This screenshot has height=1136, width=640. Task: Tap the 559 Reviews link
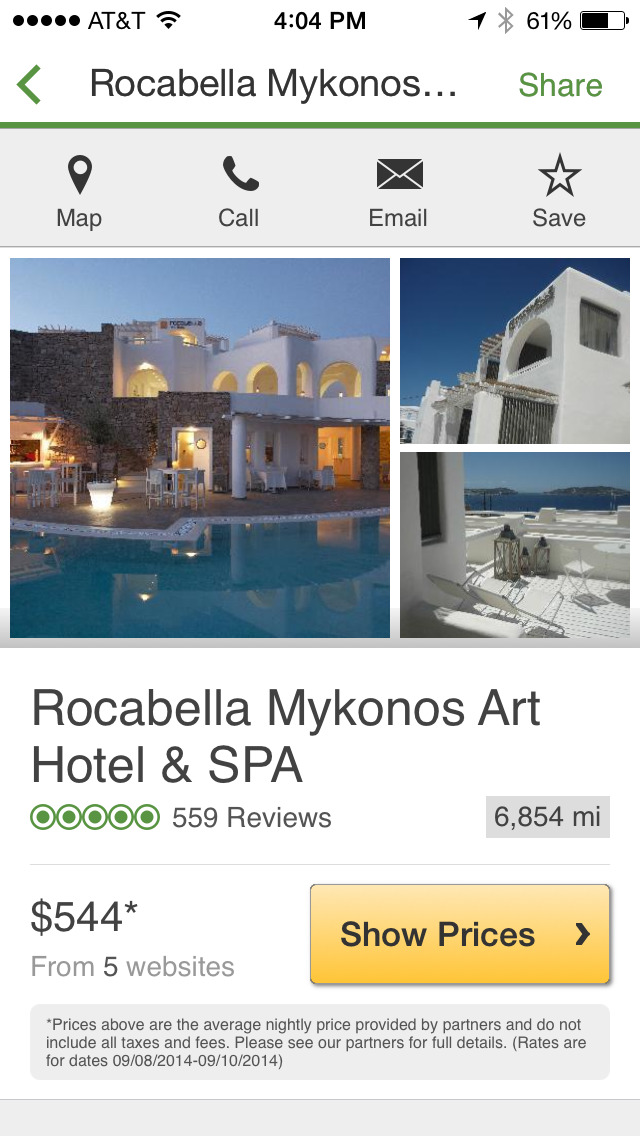coord(252,818)
